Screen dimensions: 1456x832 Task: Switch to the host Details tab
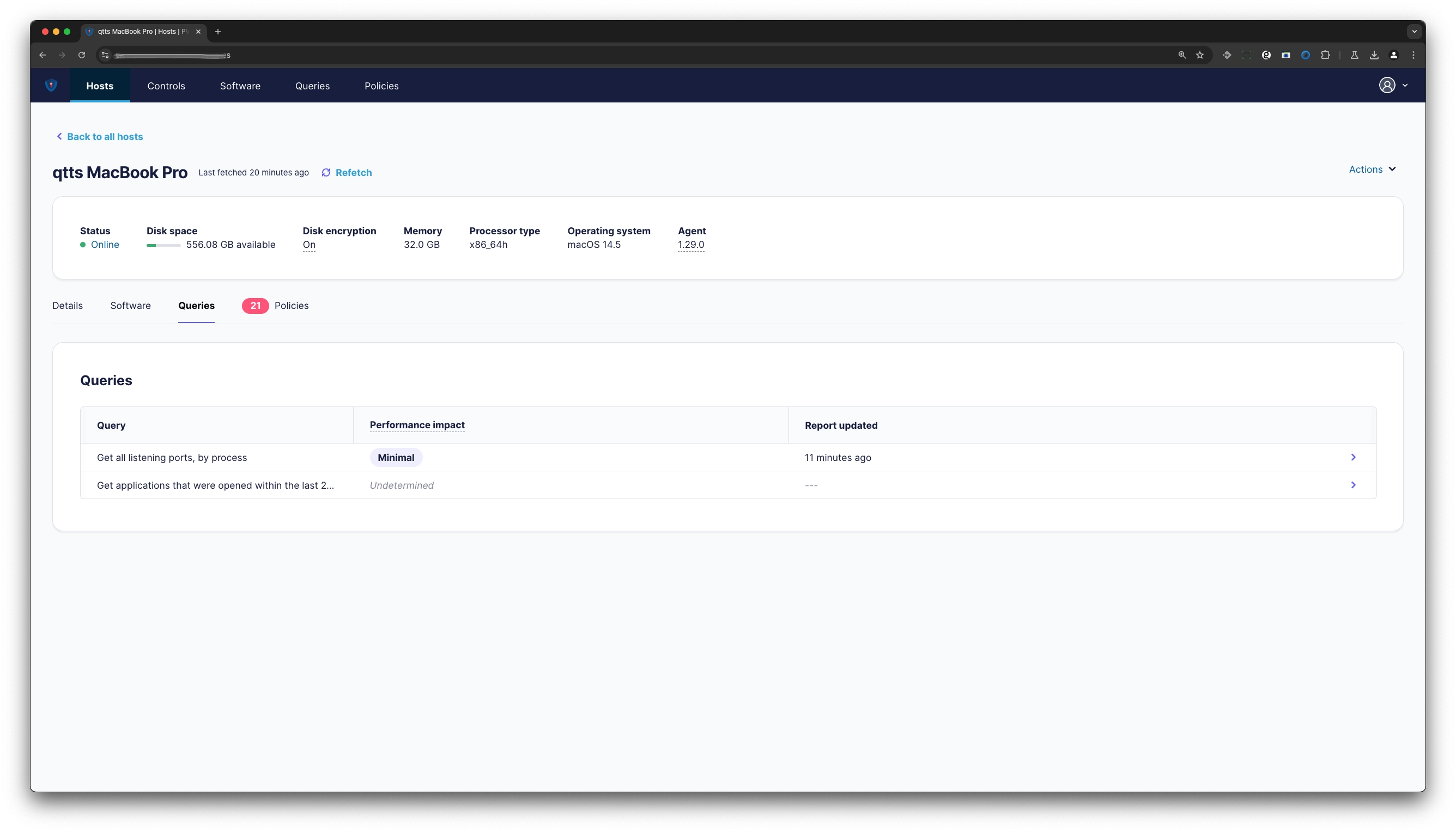[68, 306]
